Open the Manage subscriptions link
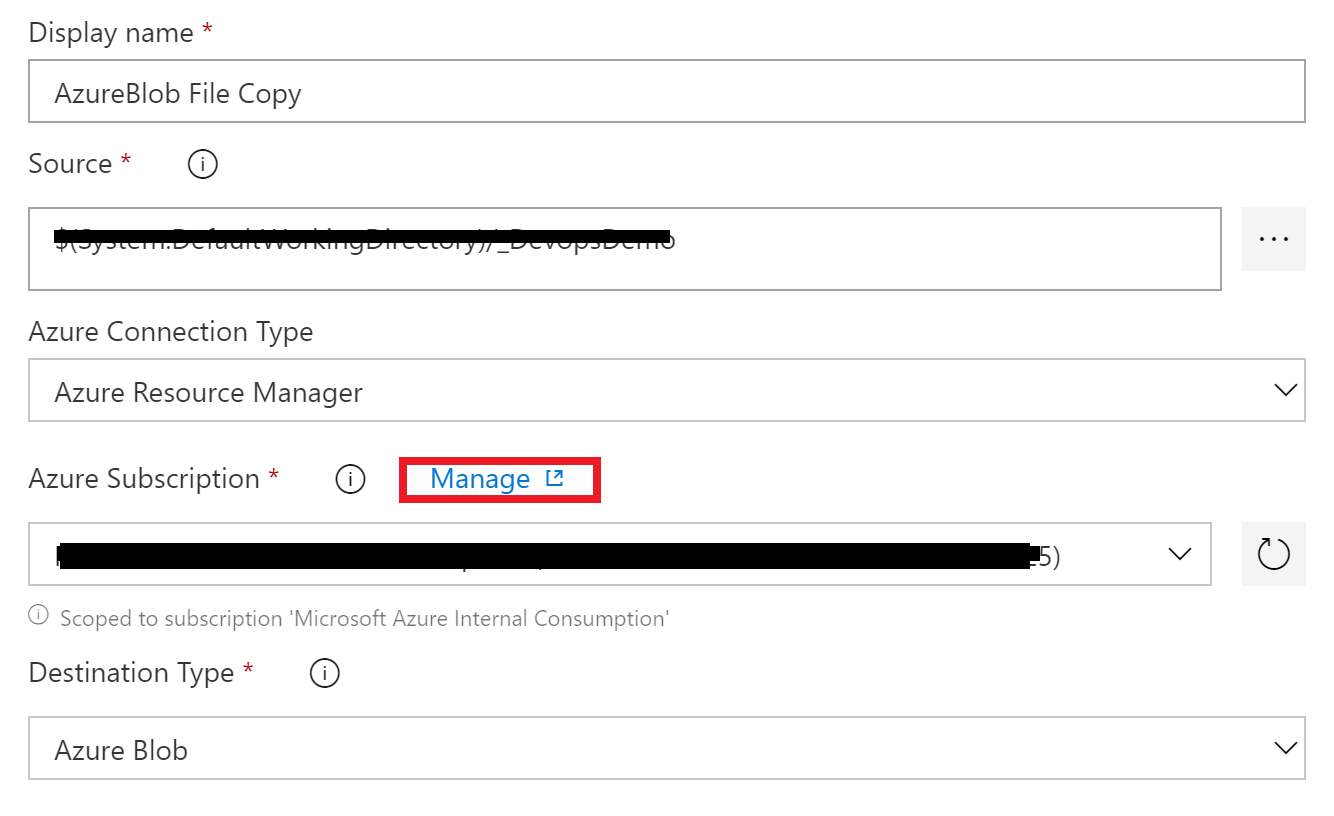 480,480
